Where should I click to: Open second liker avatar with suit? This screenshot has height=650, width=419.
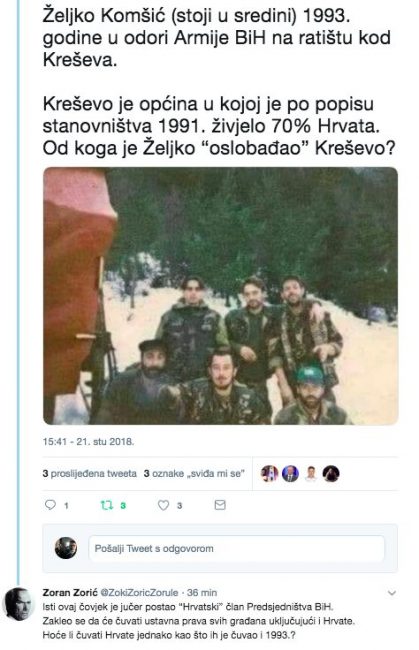click(290, 473)
